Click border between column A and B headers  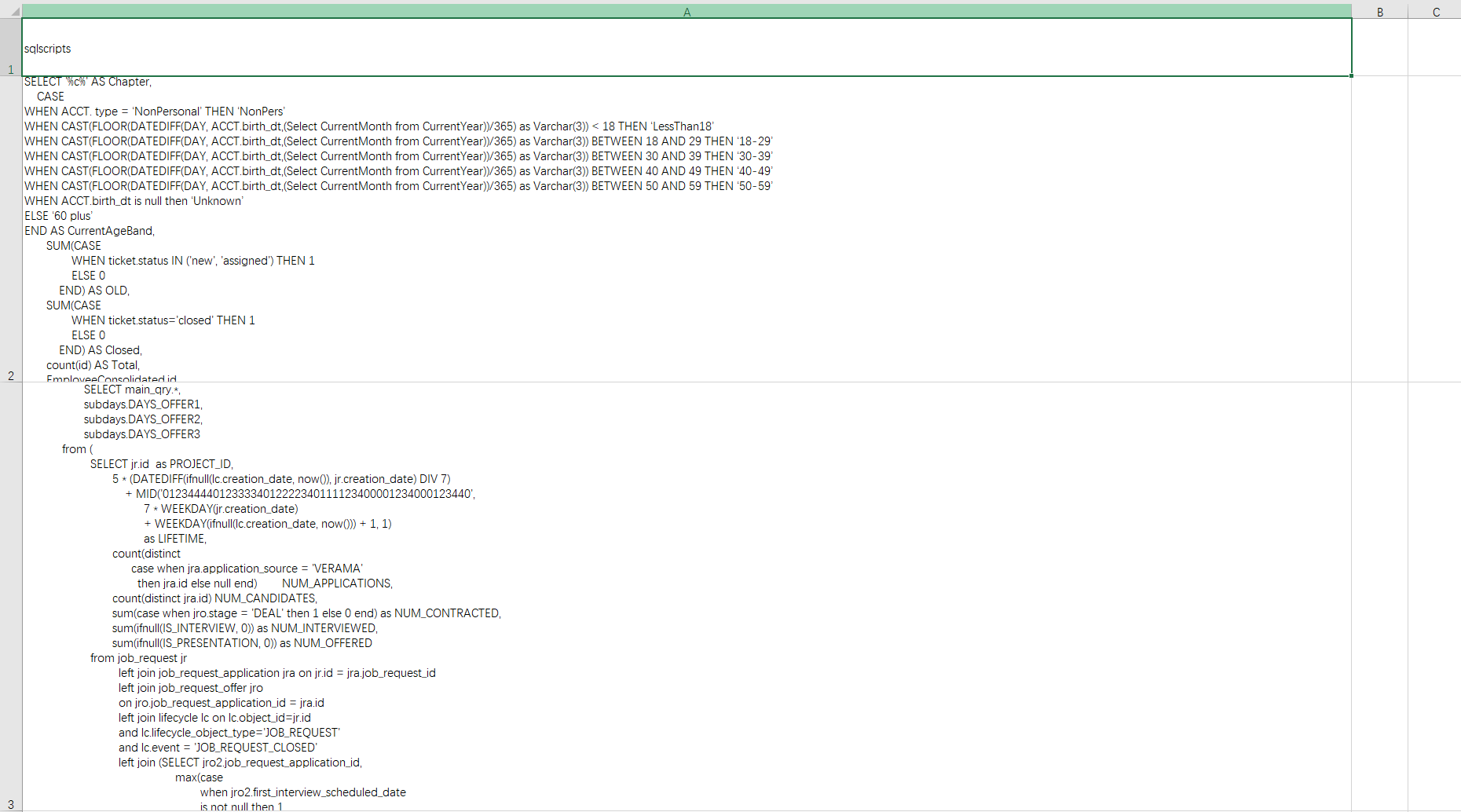[1352, 12]
